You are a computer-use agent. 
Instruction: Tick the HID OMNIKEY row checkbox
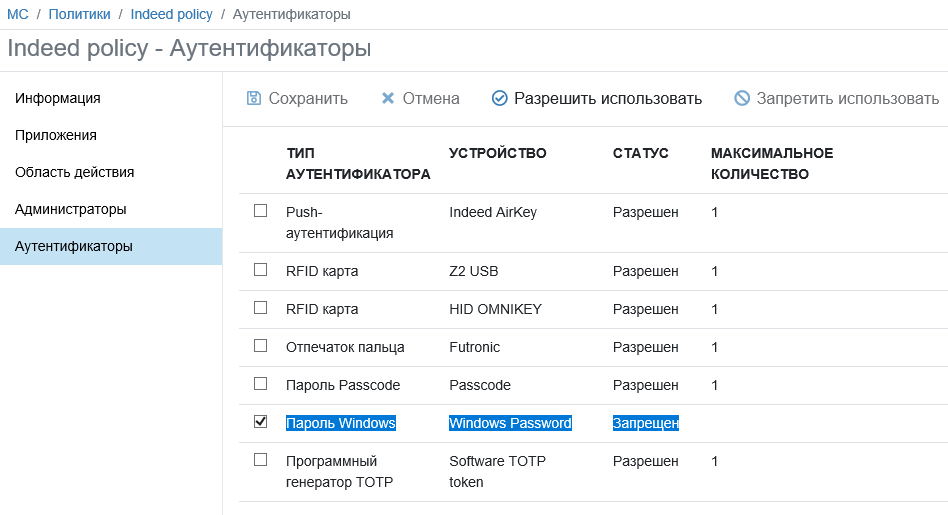[261, 308]
